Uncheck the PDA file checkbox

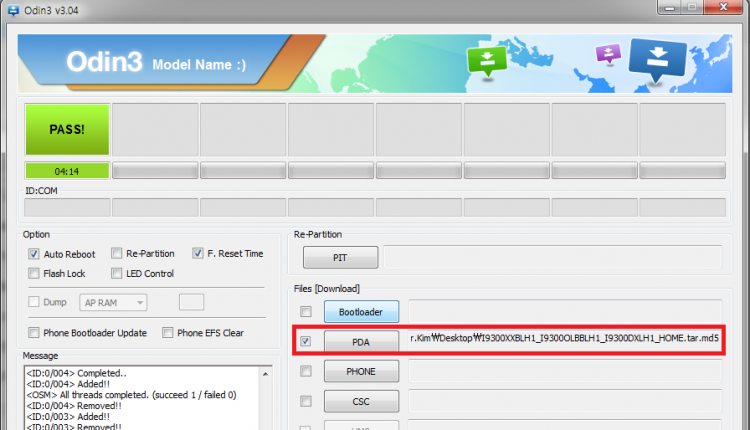click(x=305, y=341)
